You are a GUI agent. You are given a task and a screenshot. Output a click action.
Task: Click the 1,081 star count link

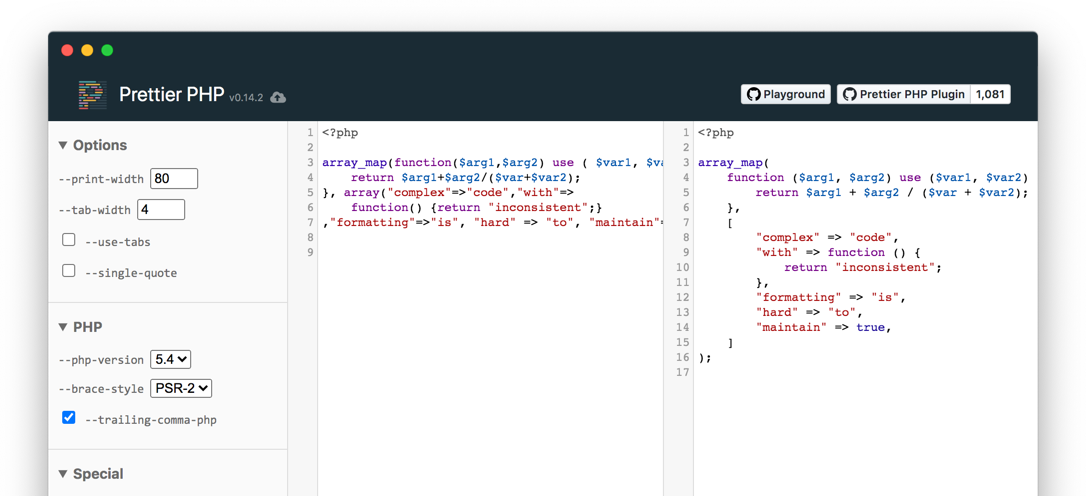(x=990, y=95)
